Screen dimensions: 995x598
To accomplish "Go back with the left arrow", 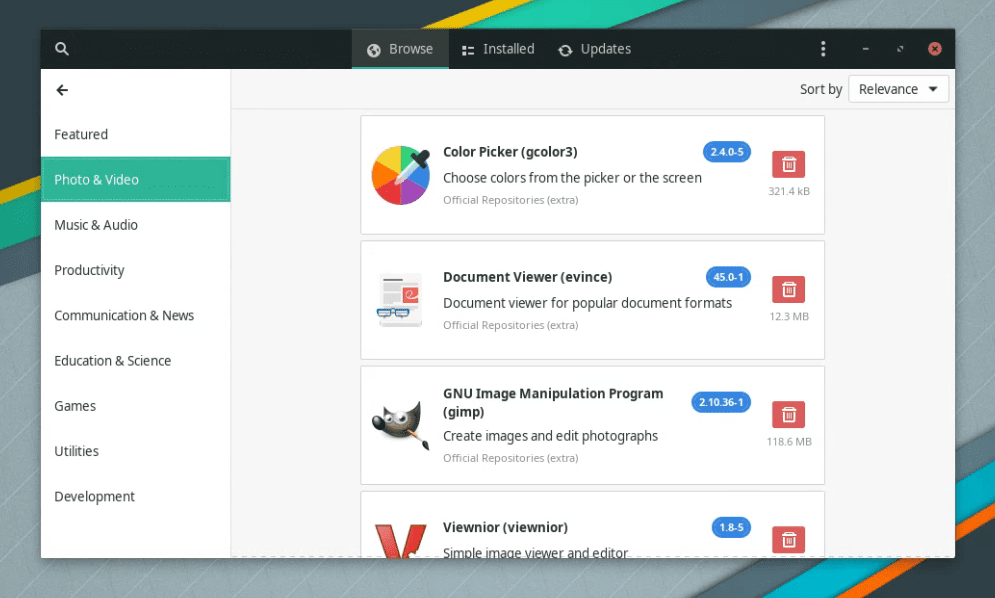I will coord(62,90).
